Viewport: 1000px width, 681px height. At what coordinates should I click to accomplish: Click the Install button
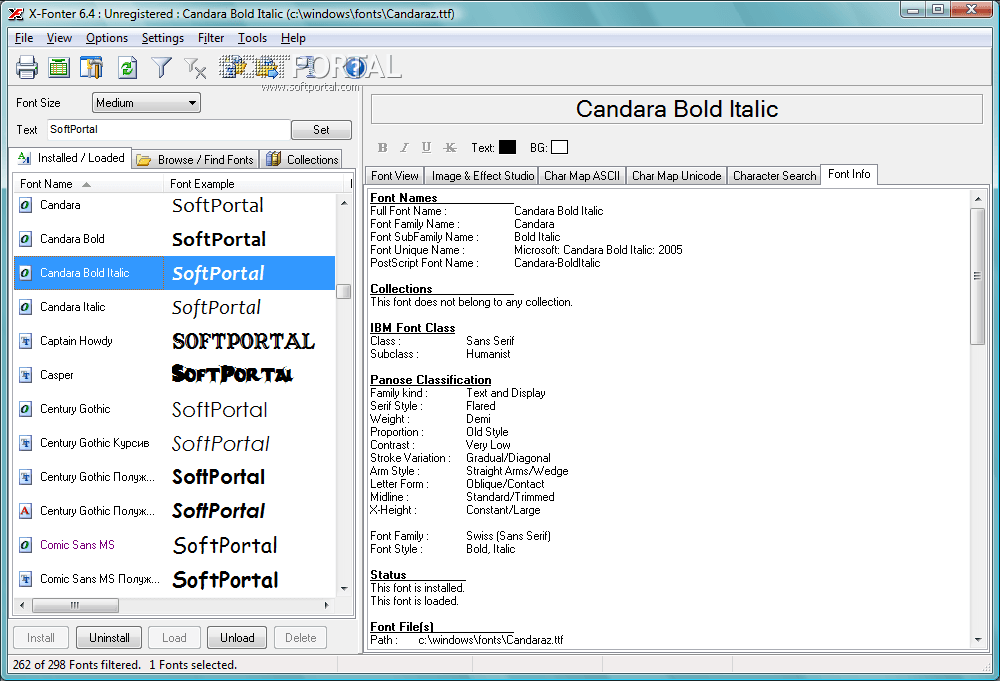[41, 638]
